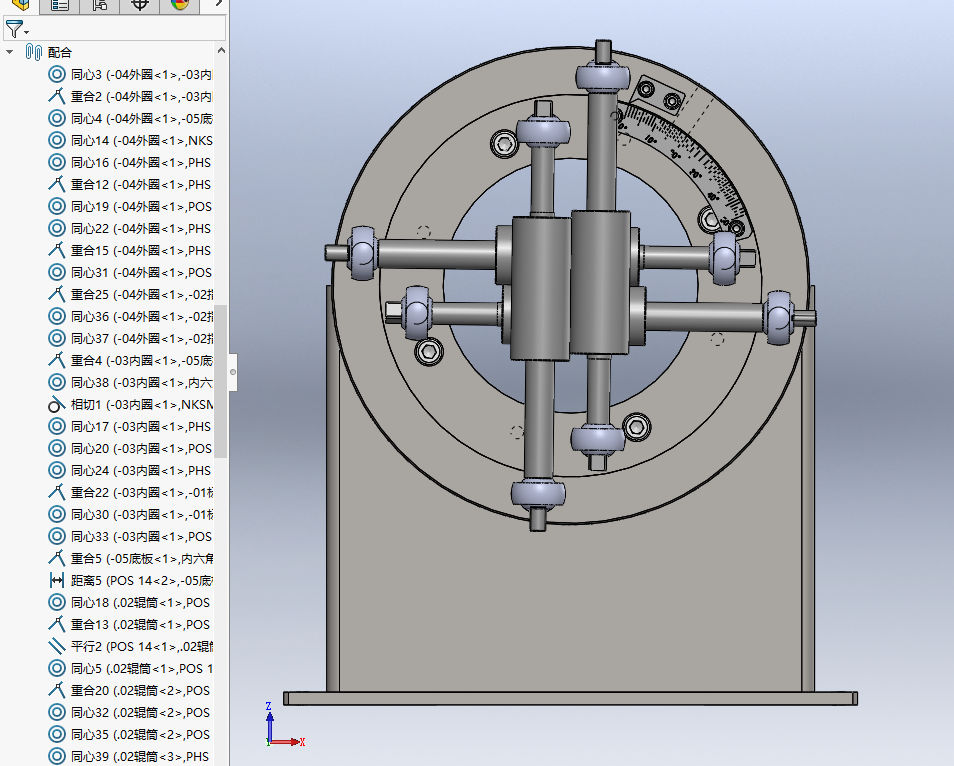Select concentric mate icon of 同心5

point(57,668)
